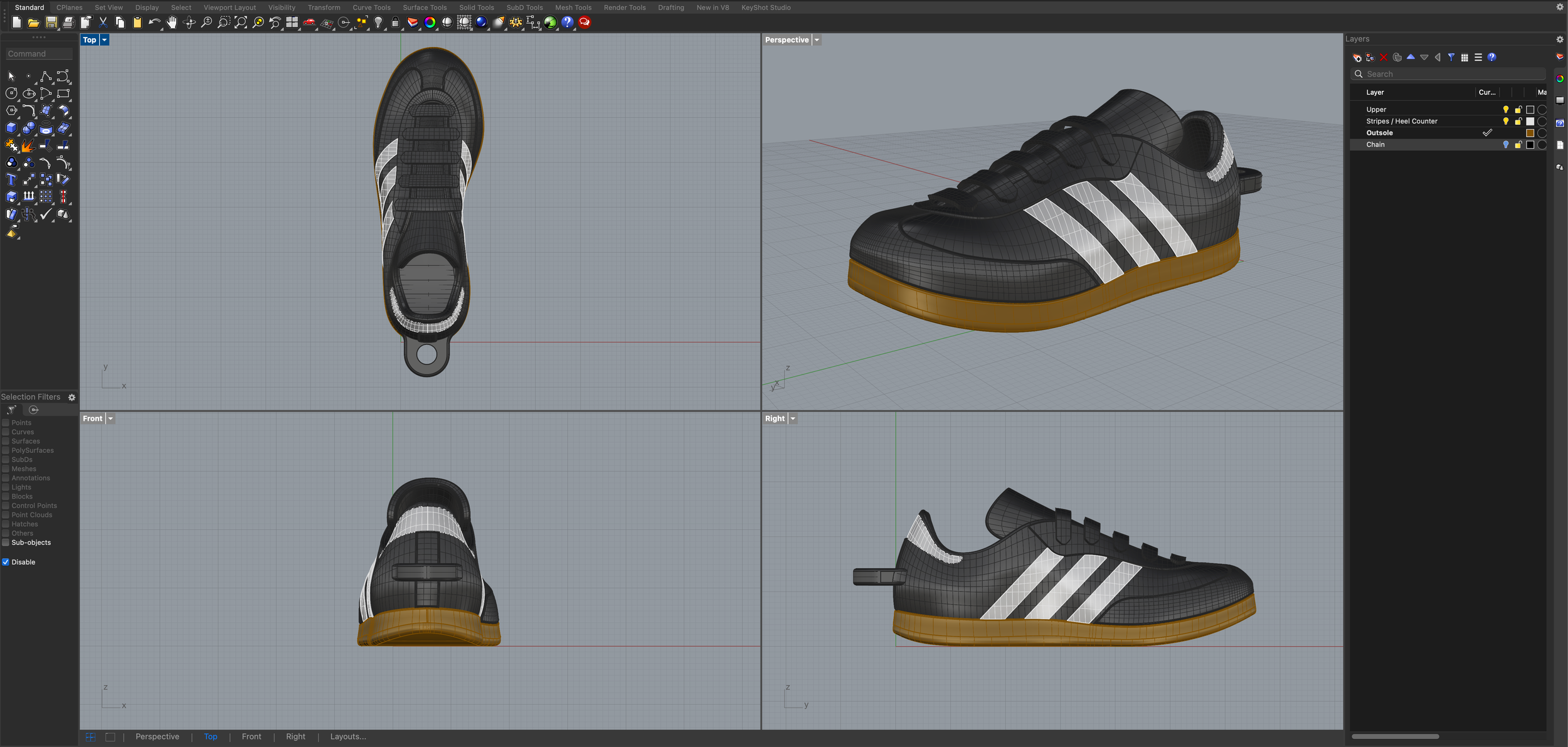1568x747 pixels.
Task: Open the Perspective viewport dropdown arrow
Action: pos(817,40)
